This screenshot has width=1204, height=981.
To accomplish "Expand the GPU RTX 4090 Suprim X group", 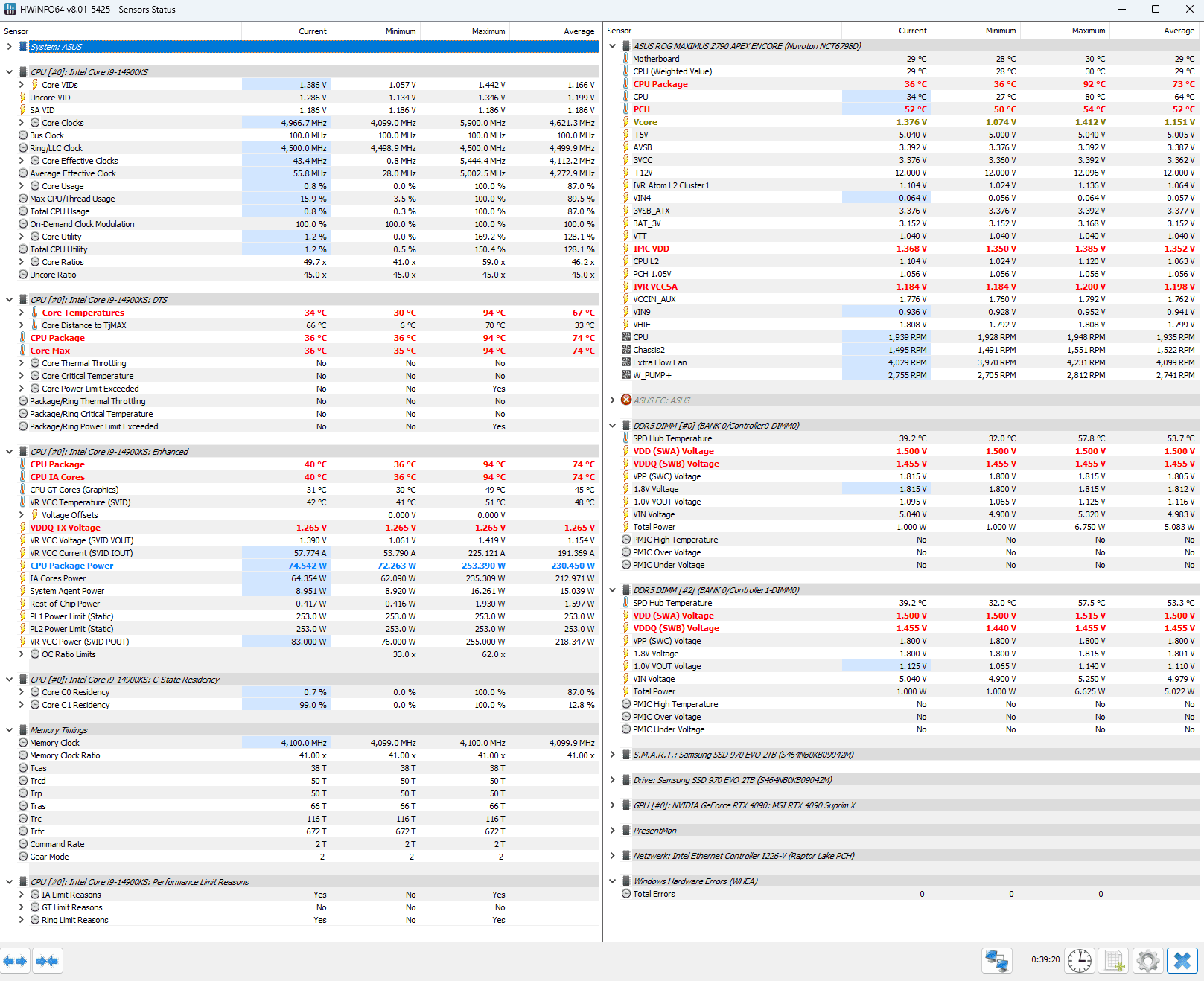I will (x=612, y=805).
